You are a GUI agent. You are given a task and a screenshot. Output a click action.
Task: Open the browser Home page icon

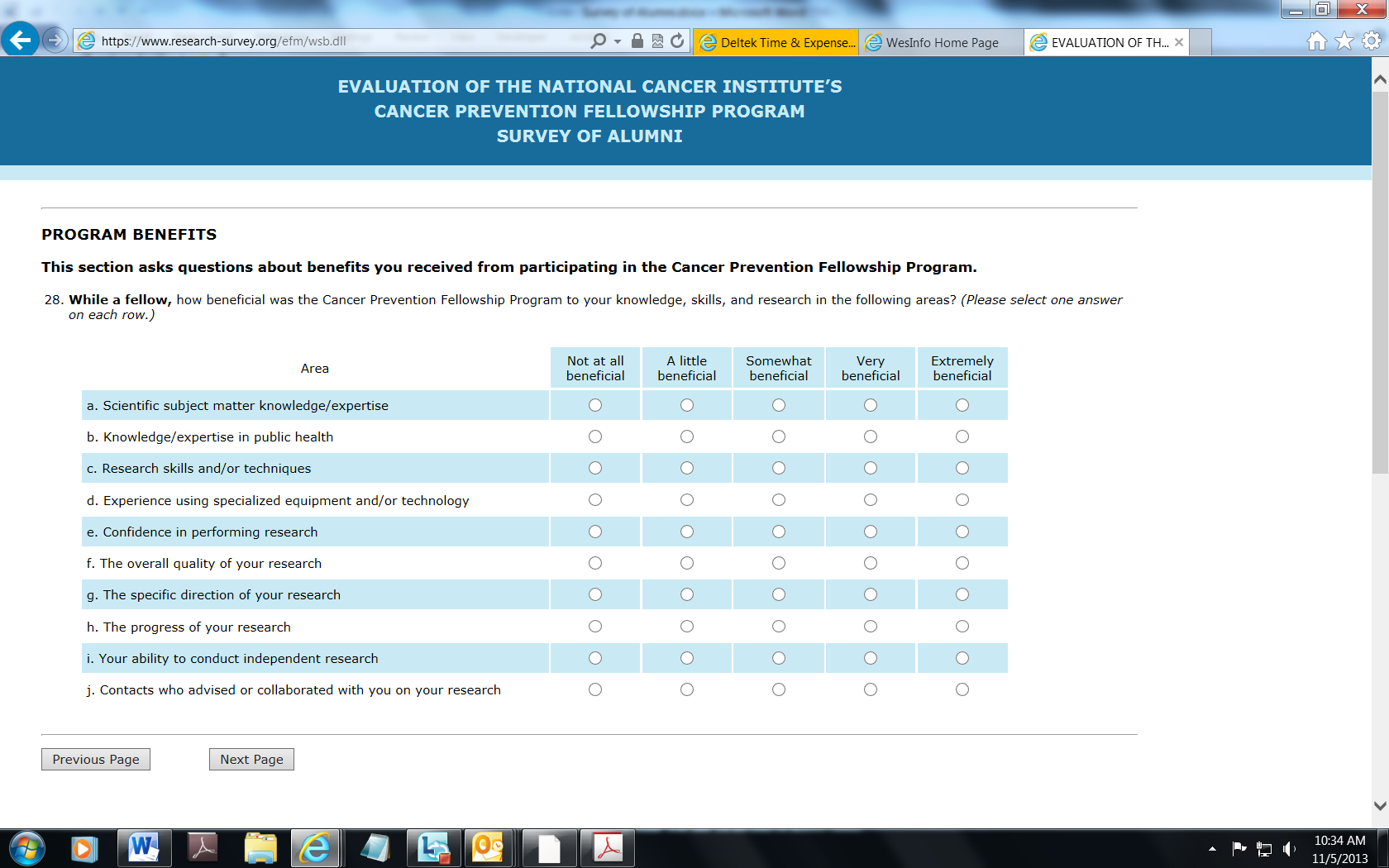(x=1317, y=41)
